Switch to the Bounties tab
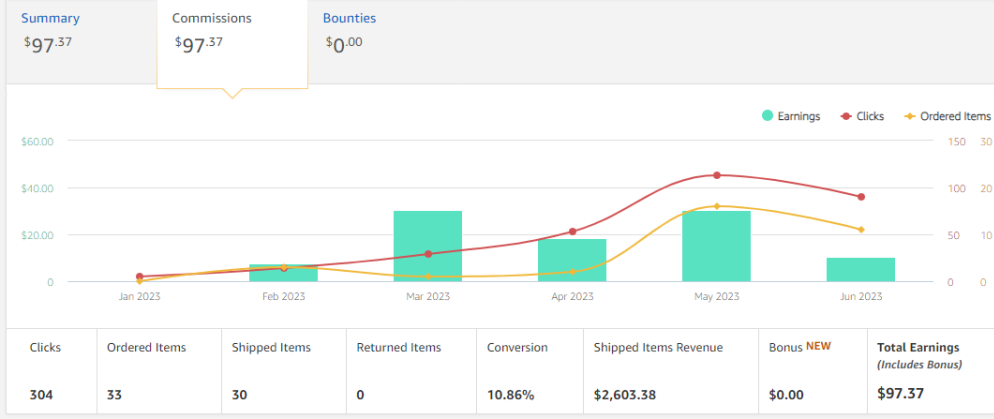Viewport: 994px width, 419px height. [x=349, y=19]
